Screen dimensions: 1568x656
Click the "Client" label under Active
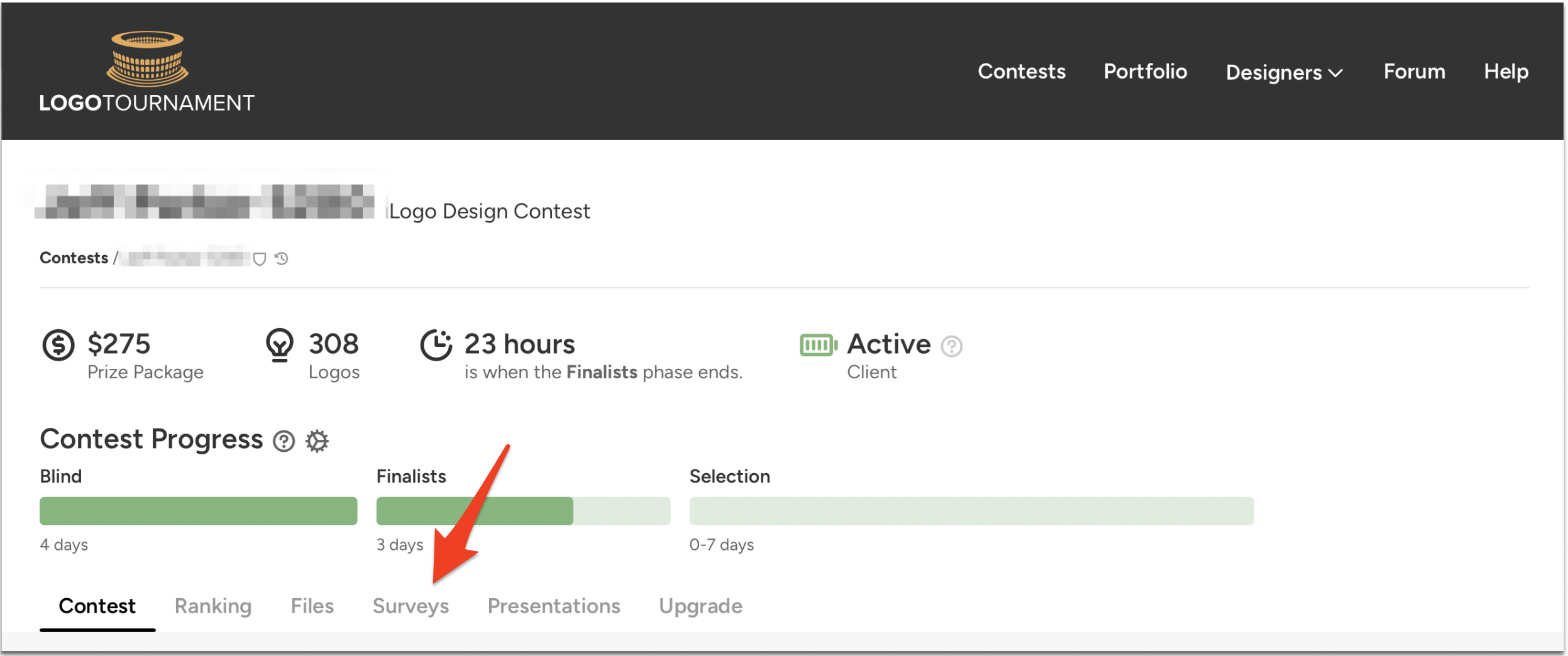point(871,373)
